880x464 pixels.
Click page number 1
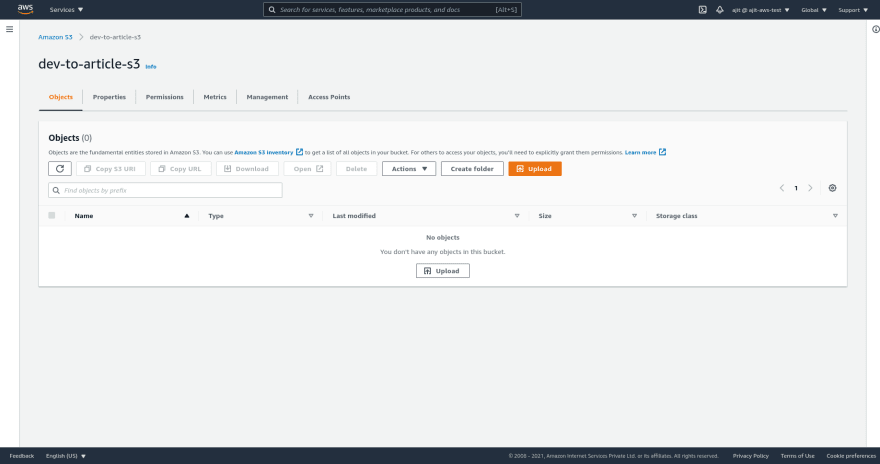[796, 188]
